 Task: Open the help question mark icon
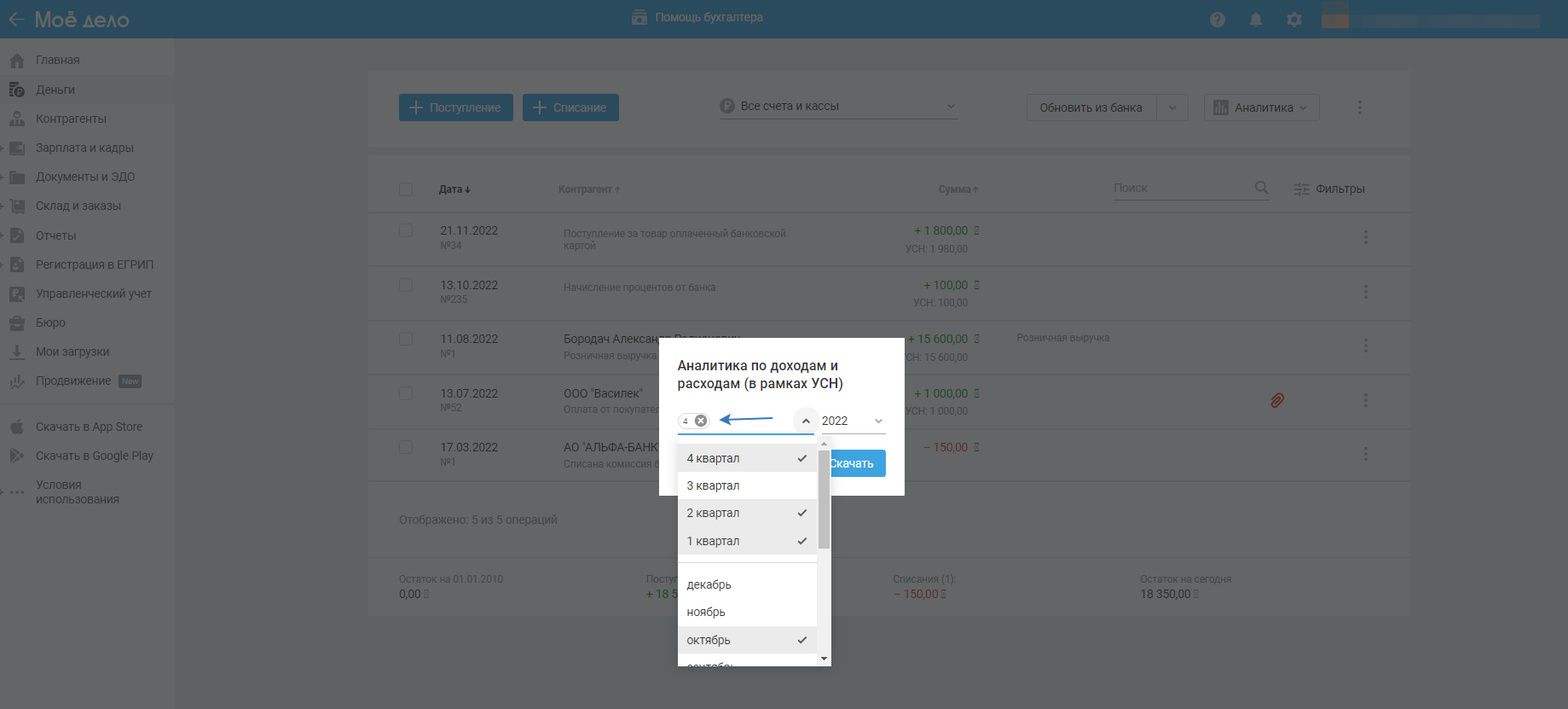1218,20
